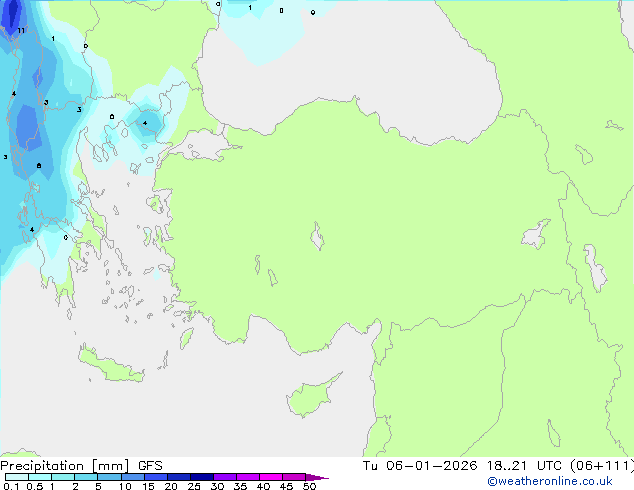Click the '25' legend scale label
Screen dimensions: 634x490
point(194,486)
